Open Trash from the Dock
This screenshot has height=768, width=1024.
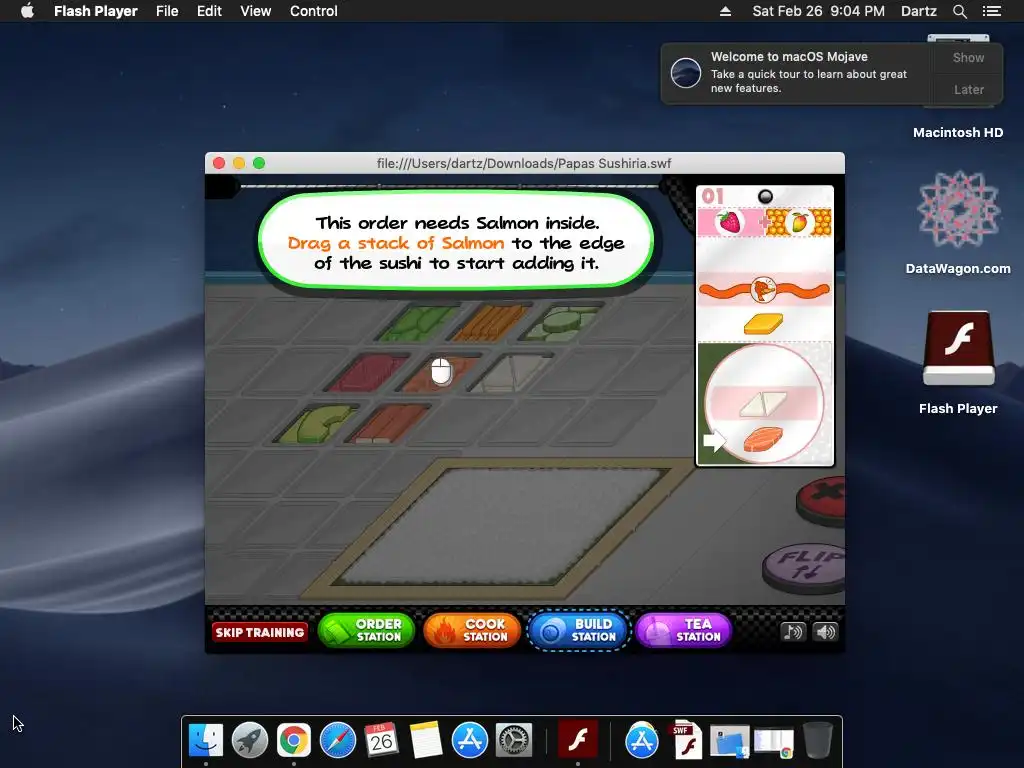point(818,741)
